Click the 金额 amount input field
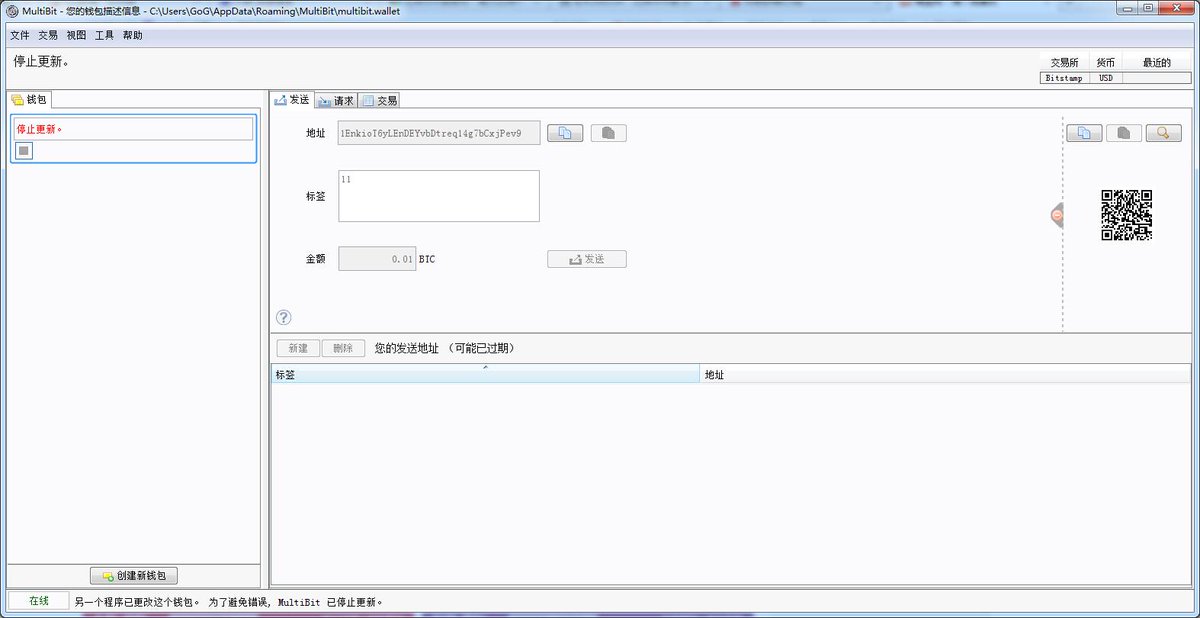1200x618 pixels. [x=377, y=259]
